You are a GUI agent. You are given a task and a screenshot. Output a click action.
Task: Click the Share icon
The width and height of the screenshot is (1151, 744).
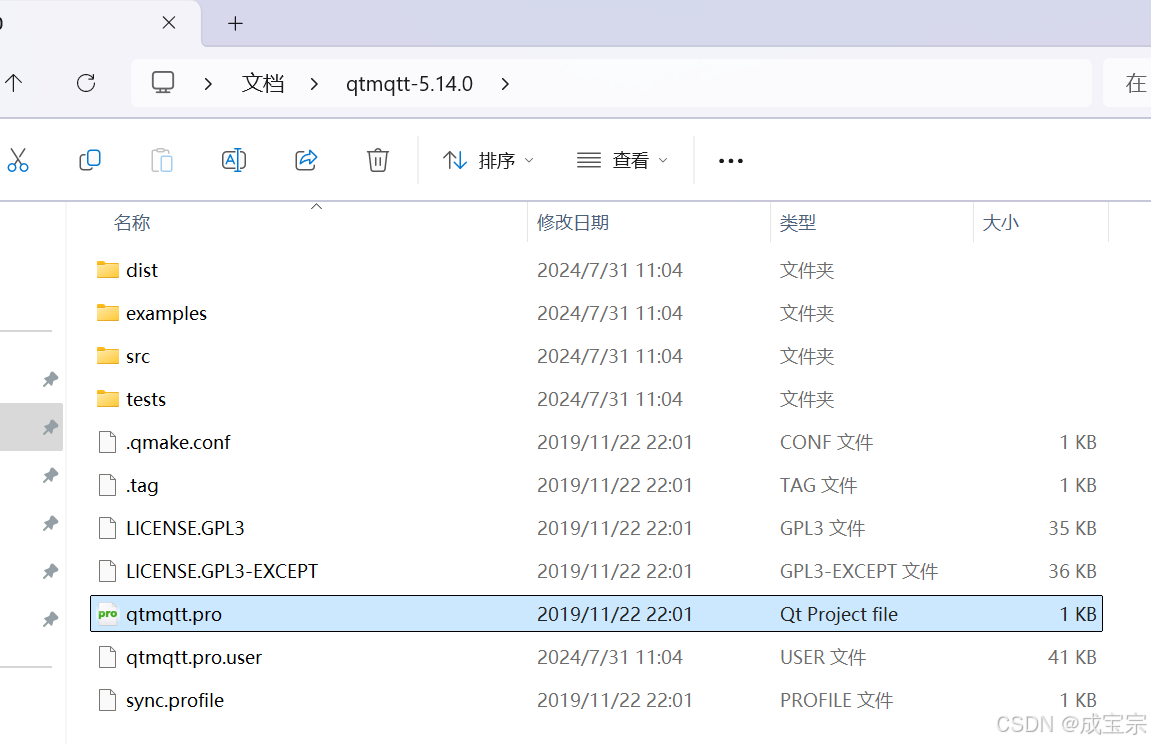click(305, 160)
